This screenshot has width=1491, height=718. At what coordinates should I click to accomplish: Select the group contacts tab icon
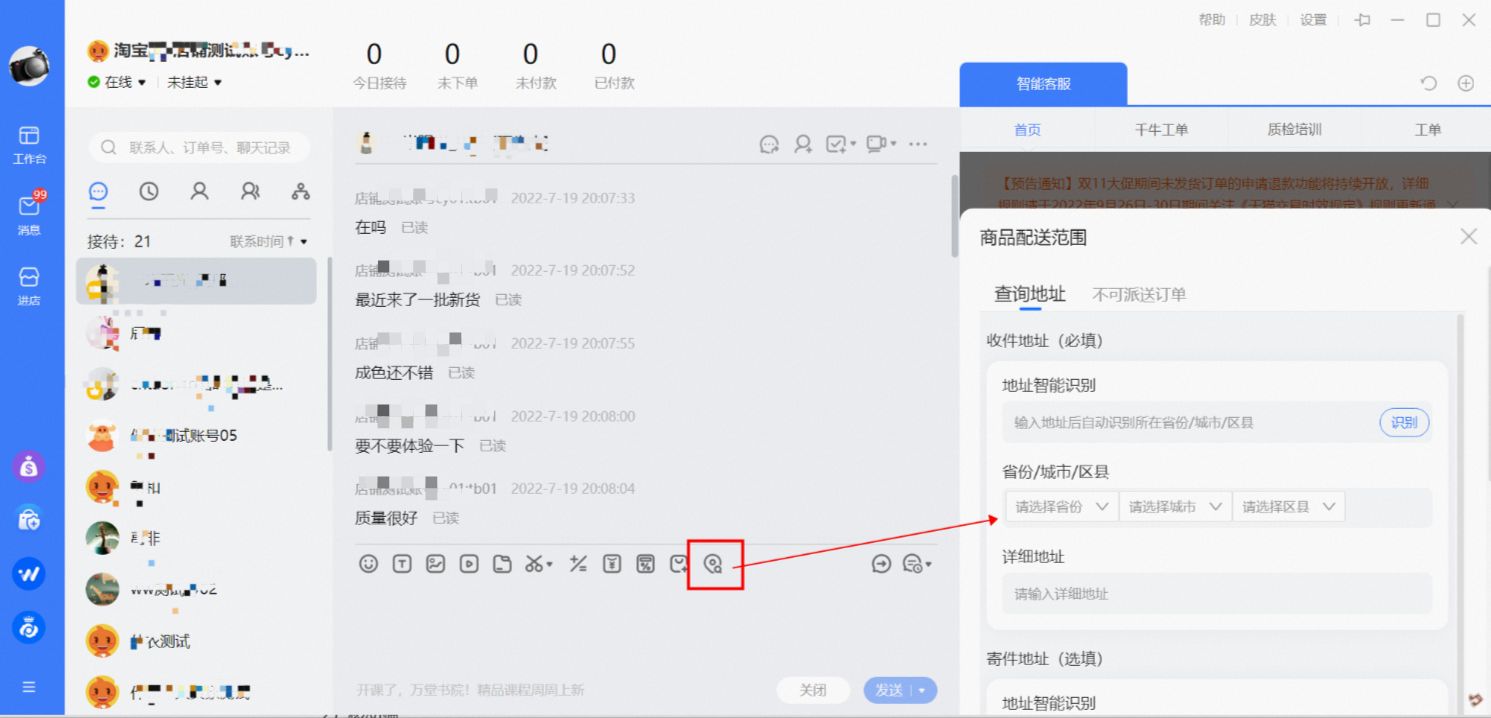[x=250, y=191]
